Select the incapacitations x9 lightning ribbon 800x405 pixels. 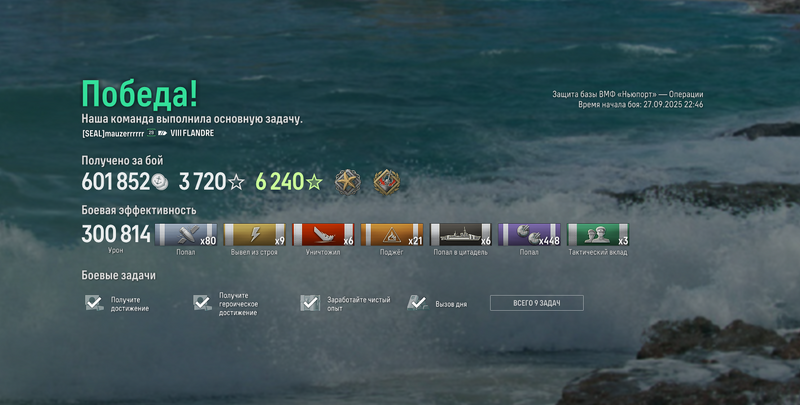254,235
